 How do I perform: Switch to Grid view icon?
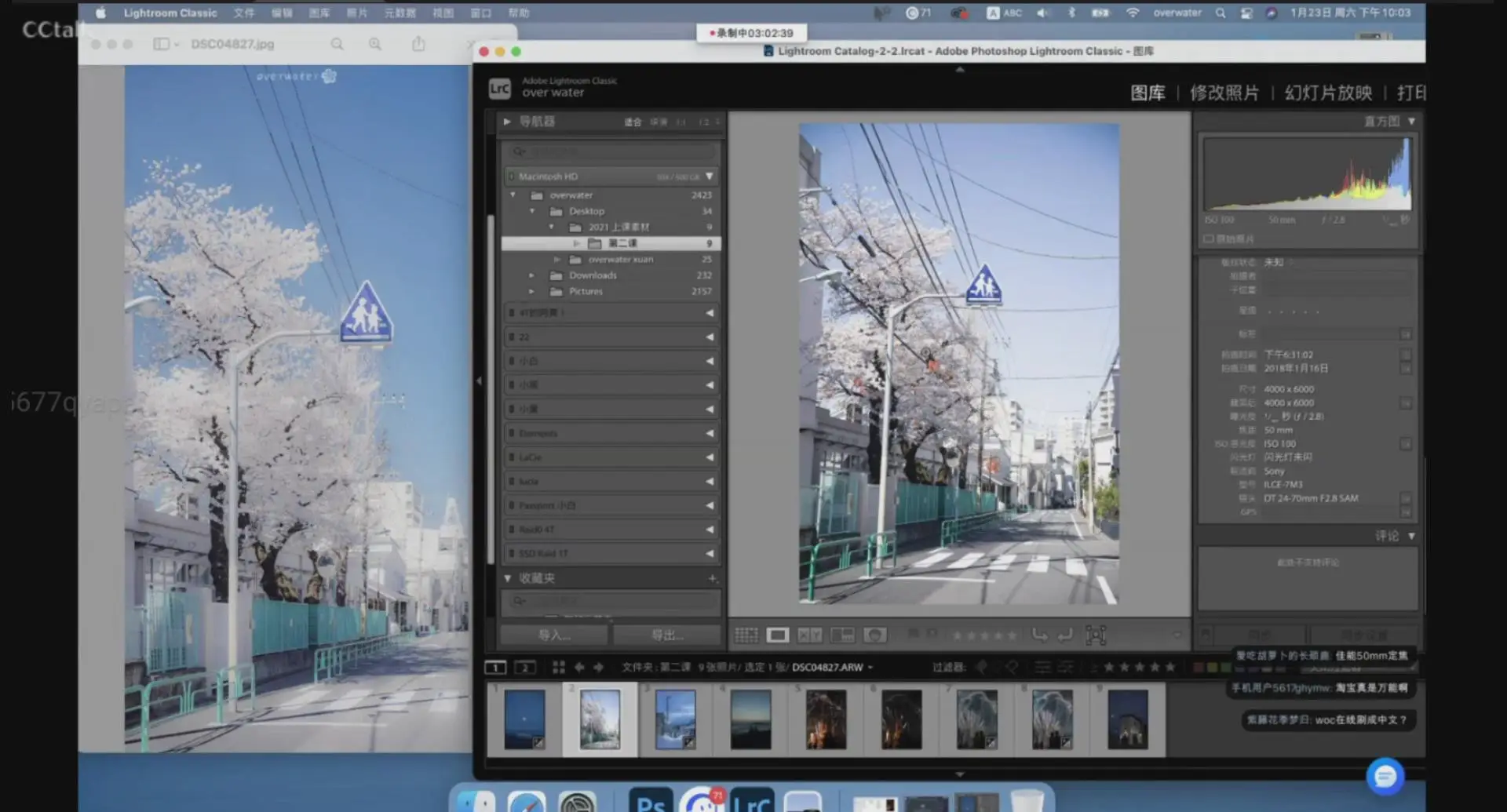pos(746,635)
